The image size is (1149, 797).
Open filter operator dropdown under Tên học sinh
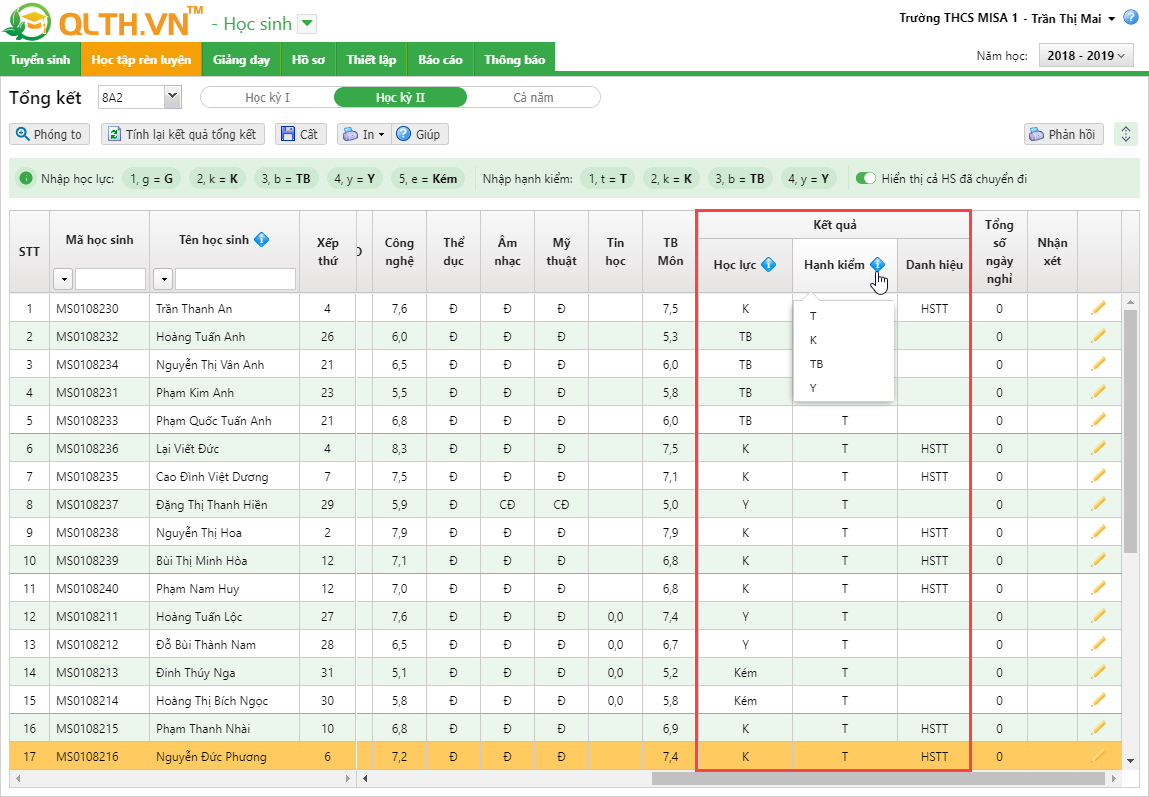[x=163, y=279]
